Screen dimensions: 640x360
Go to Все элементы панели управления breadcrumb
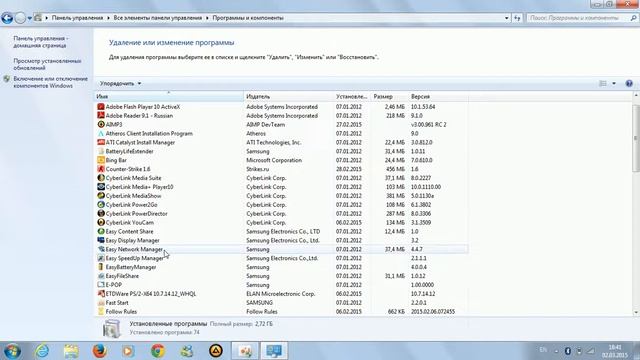(x=158, y=18)
